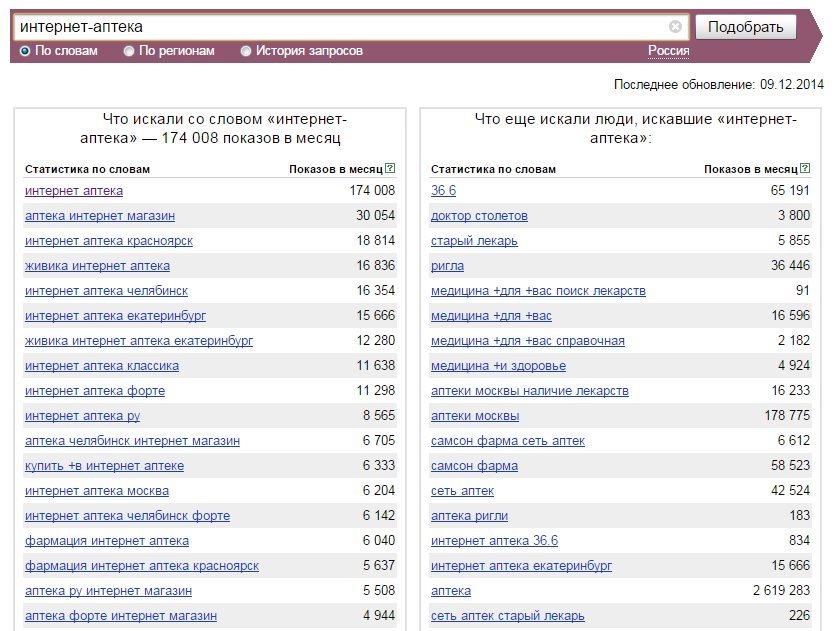Select the "По словам" radio button
Viewport: 836px width, 631px height.
25,51
